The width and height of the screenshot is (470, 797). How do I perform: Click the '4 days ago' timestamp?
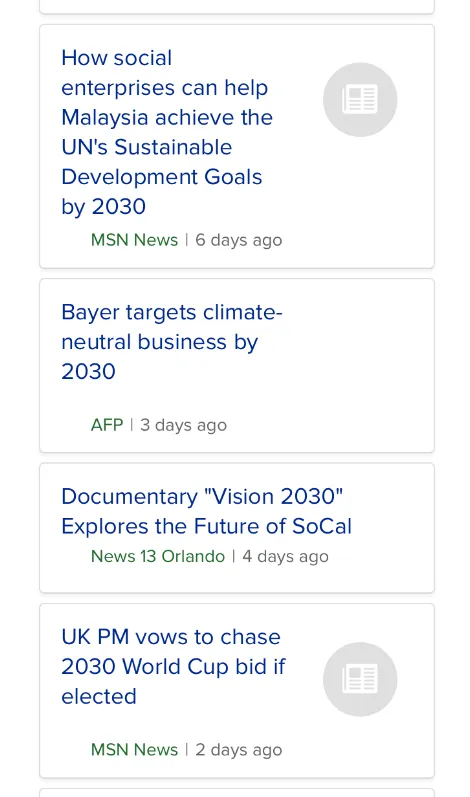(285, 556)
